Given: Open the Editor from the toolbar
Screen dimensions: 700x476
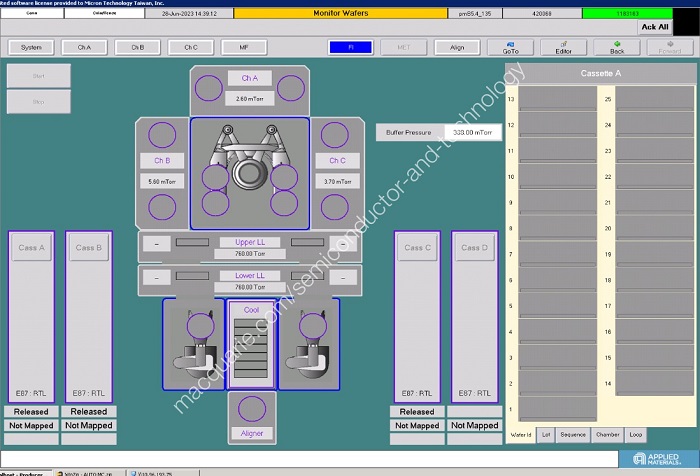Looking at the screenshot, I should click(563, 47).
